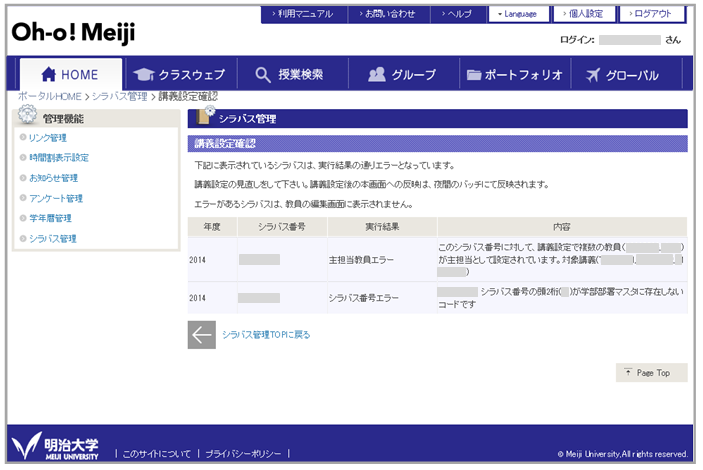Open 利用マニュアル in top menu
The width and height of the screenshot is (703, 470).
tap(304, 14)
